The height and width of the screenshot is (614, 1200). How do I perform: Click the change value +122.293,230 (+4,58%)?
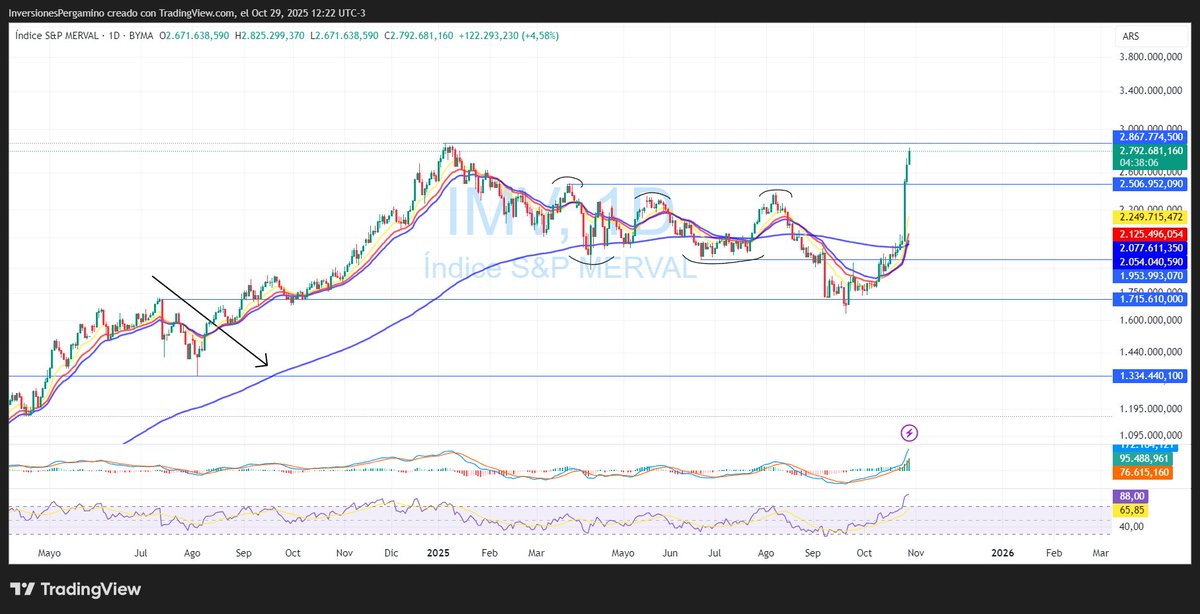509,36
